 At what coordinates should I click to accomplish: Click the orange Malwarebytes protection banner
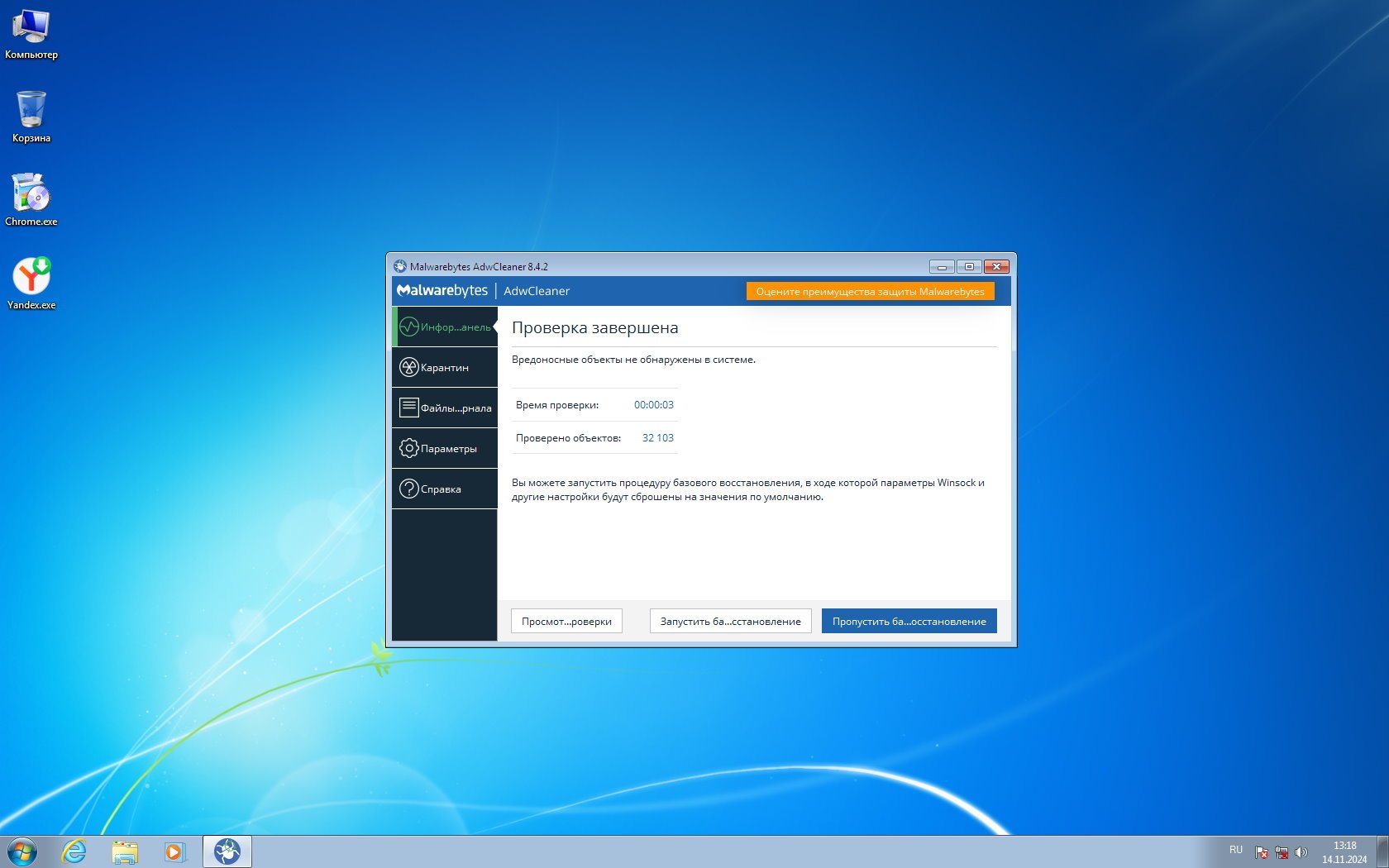(870, 291)
